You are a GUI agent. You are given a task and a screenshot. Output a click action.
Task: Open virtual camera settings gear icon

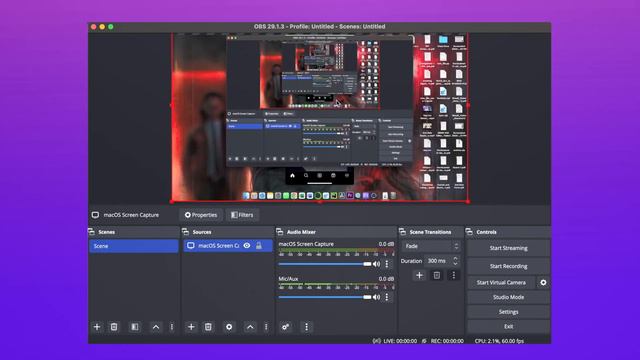[x=543, y=282]
